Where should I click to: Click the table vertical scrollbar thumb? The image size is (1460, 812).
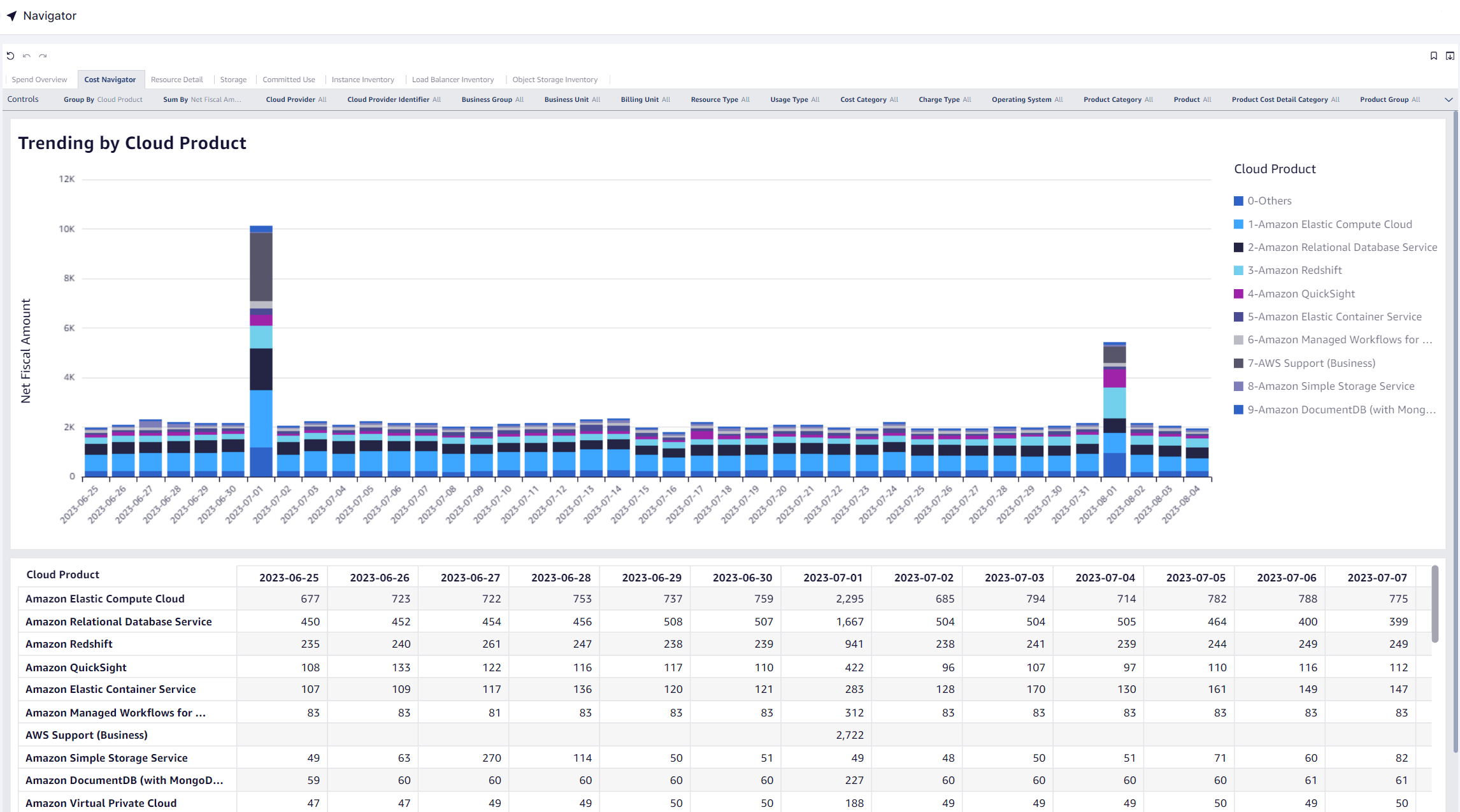(x=1435, y=604)
